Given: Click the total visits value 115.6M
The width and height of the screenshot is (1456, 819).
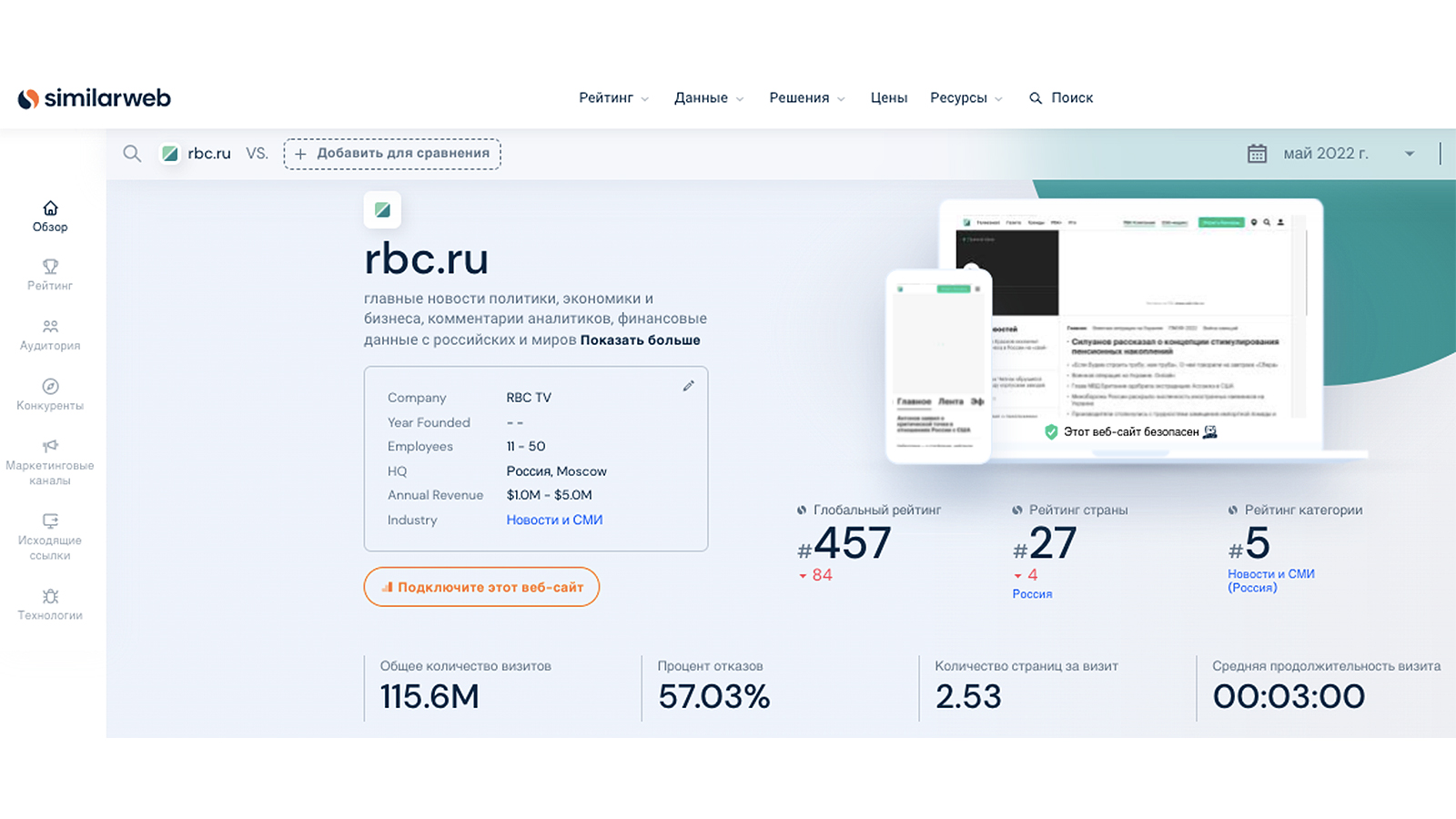Looking at the screenshot, I should pyautogui.click(x=430, y=697).
